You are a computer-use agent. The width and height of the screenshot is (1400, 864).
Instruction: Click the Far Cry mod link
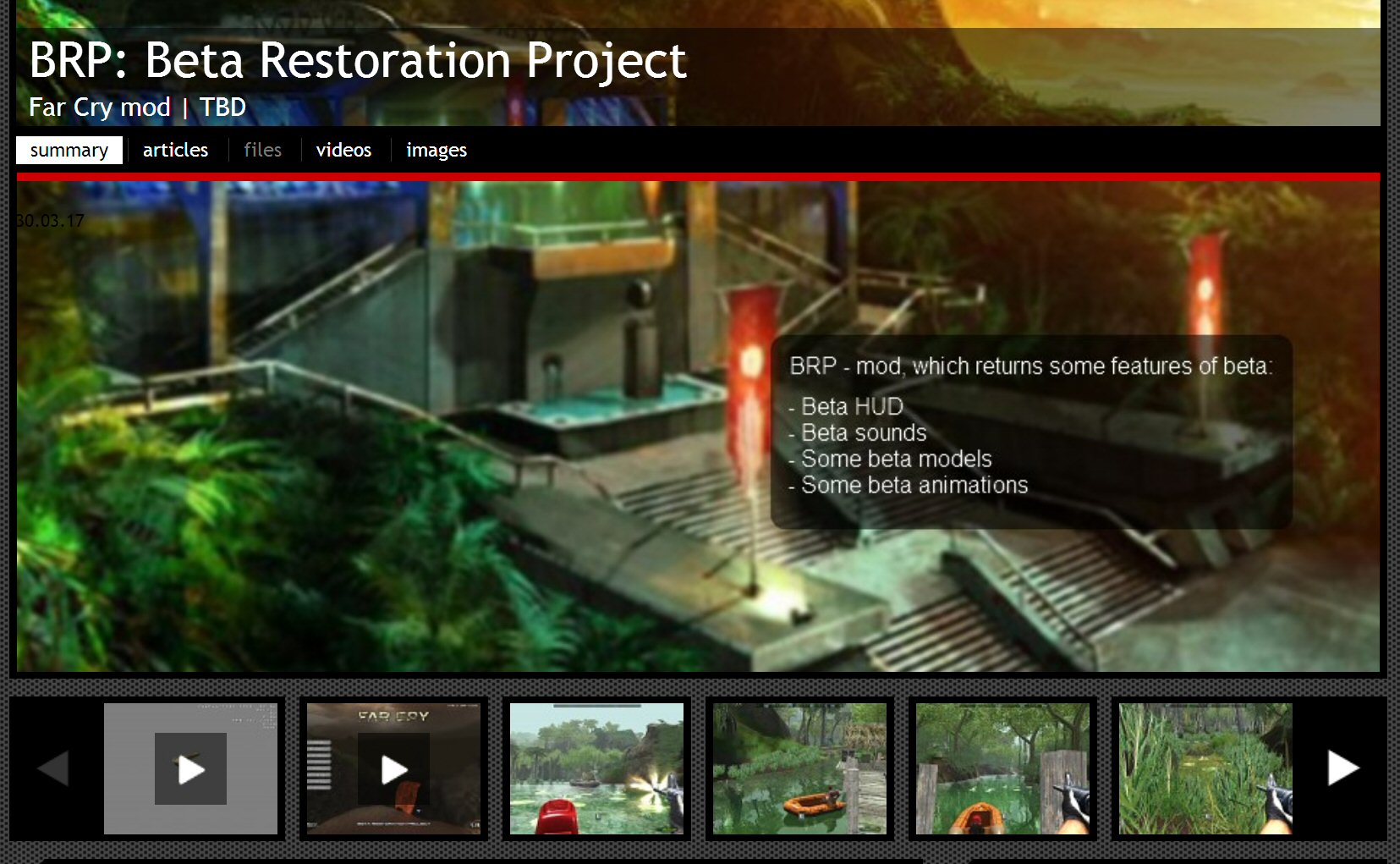[100, 107]
